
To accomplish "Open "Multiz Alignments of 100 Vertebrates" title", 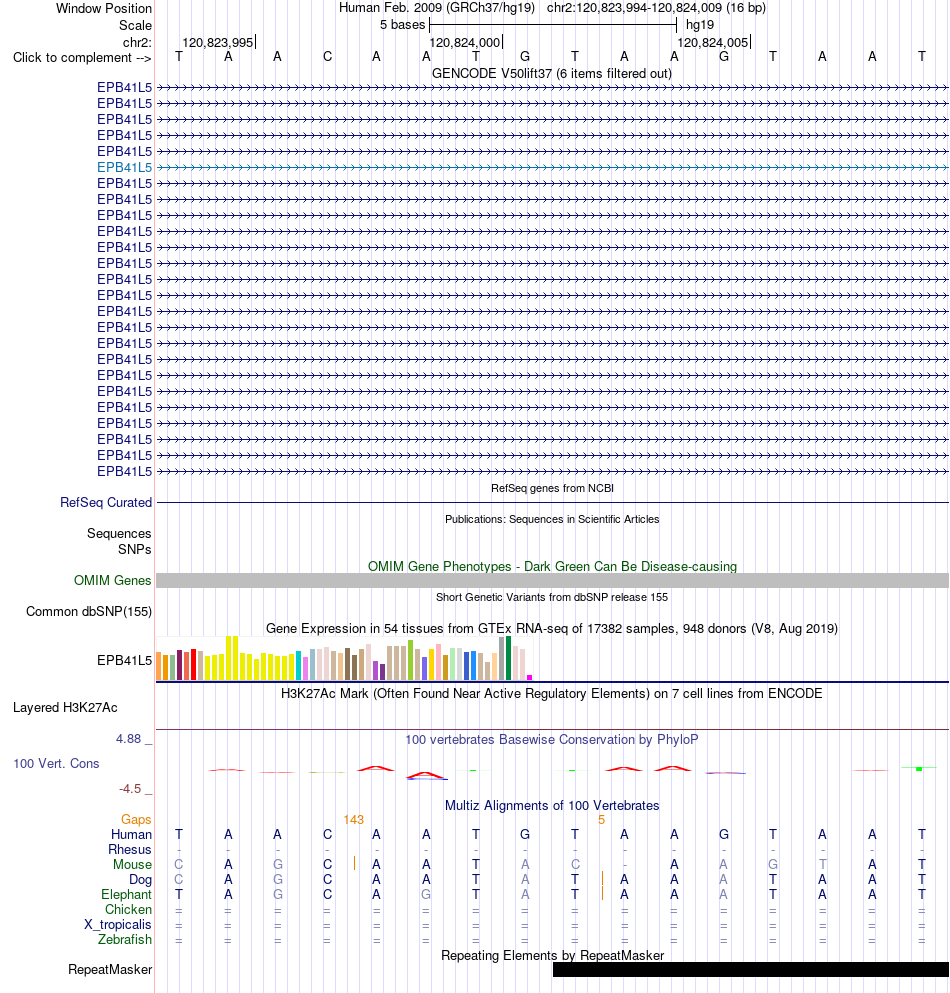I will click(552, 806).
